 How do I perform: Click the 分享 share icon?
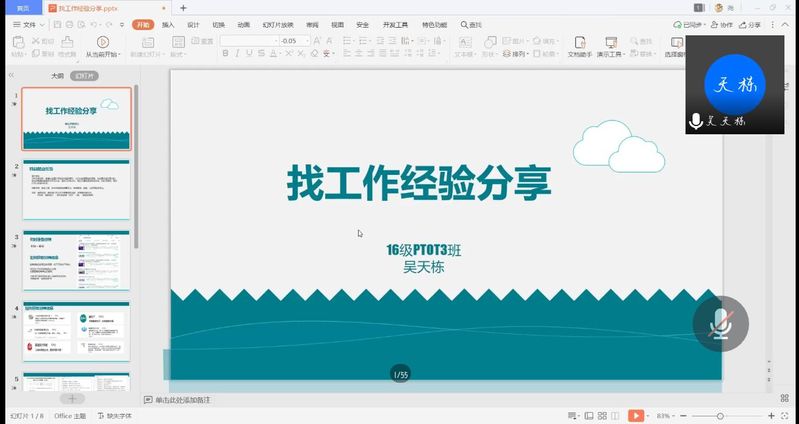(750, 24)
